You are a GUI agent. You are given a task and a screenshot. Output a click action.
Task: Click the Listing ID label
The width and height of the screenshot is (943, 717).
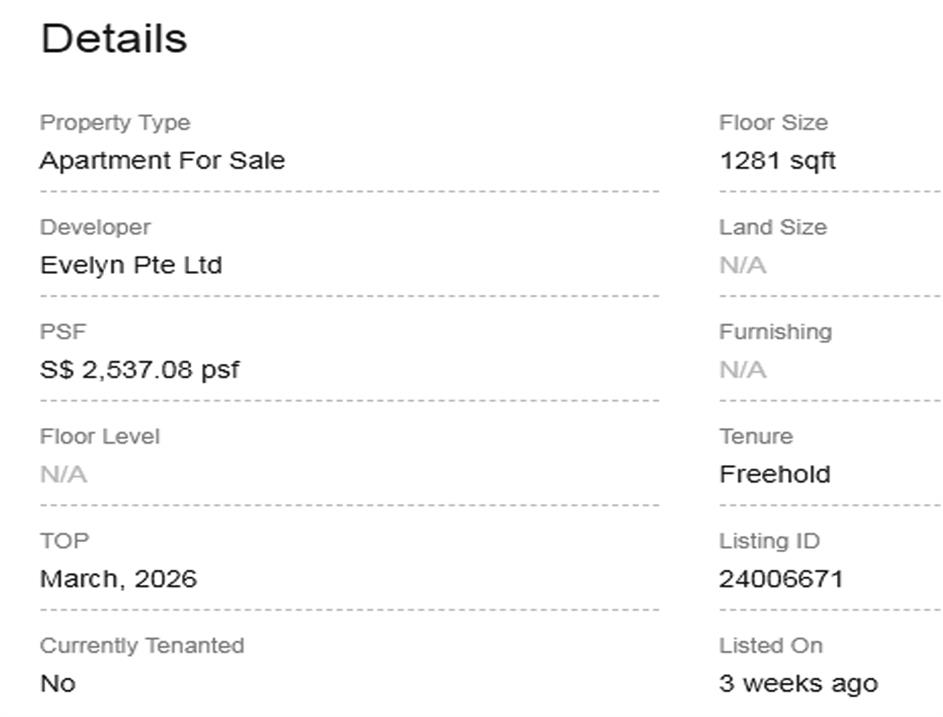(769, 541)
